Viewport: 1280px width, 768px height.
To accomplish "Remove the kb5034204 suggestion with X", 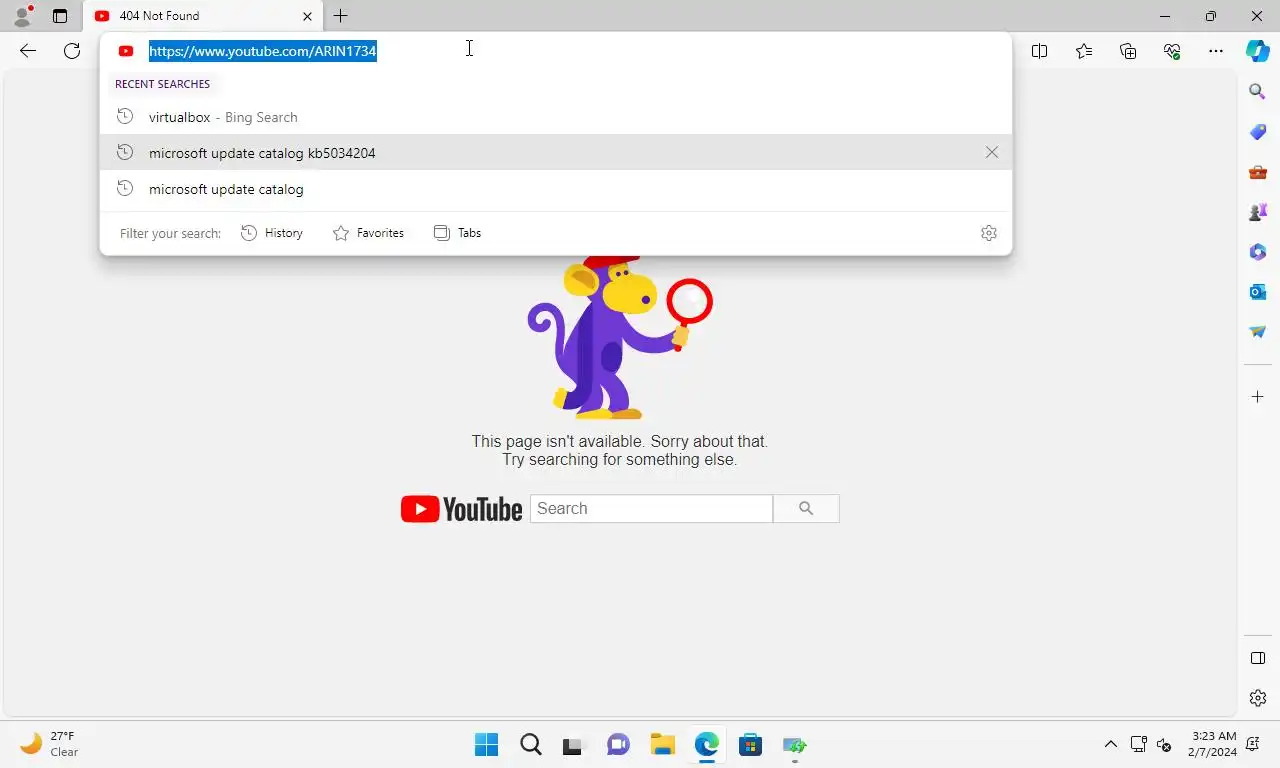I will pyautogui.click(x=991, y=152).
